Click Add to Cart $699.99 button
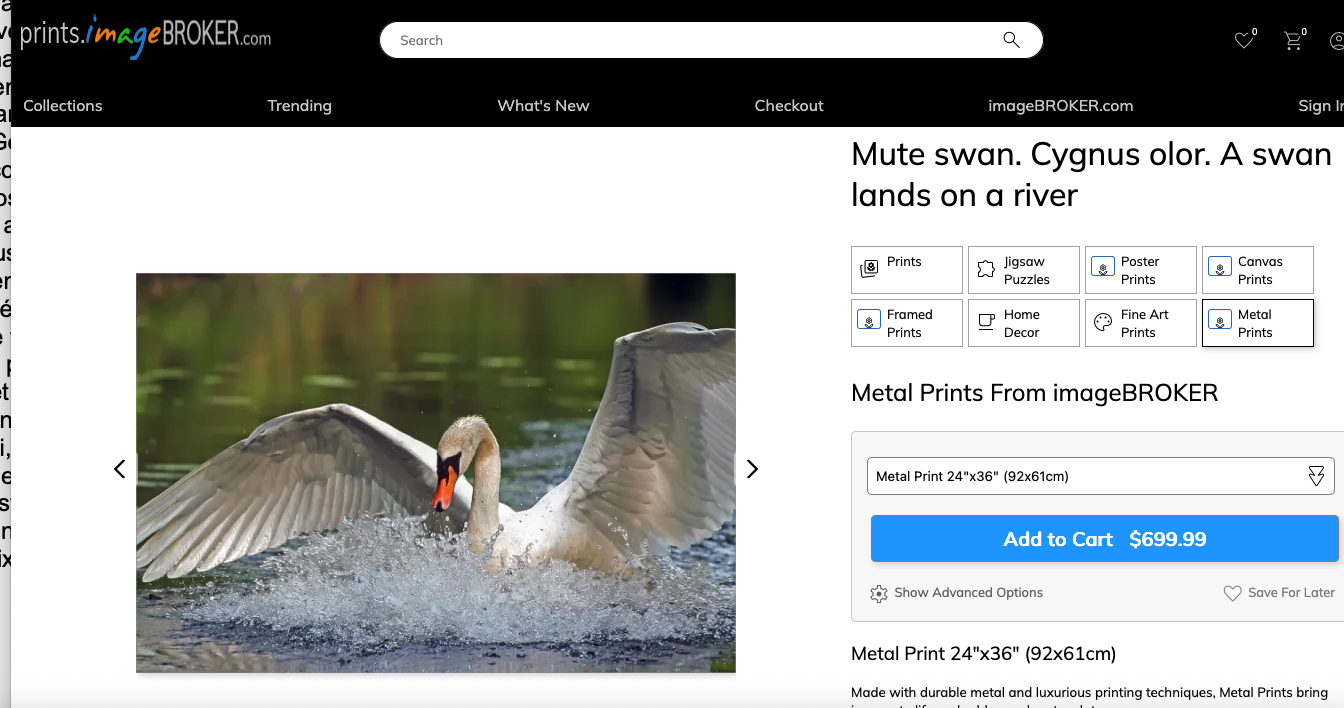This screenshot has width=1344, height=708. tap(1104, 539)
